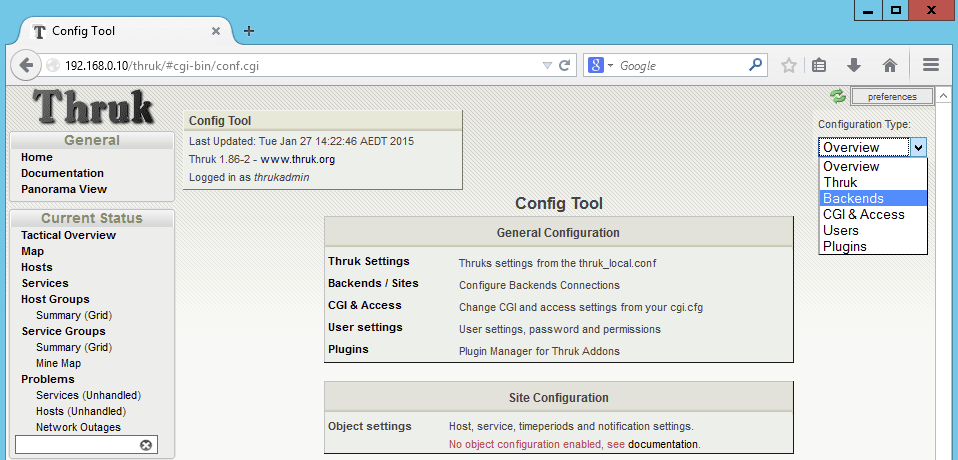Bookmark this page with the star icon
Screen dimensions: 958x460
(789, 65)
